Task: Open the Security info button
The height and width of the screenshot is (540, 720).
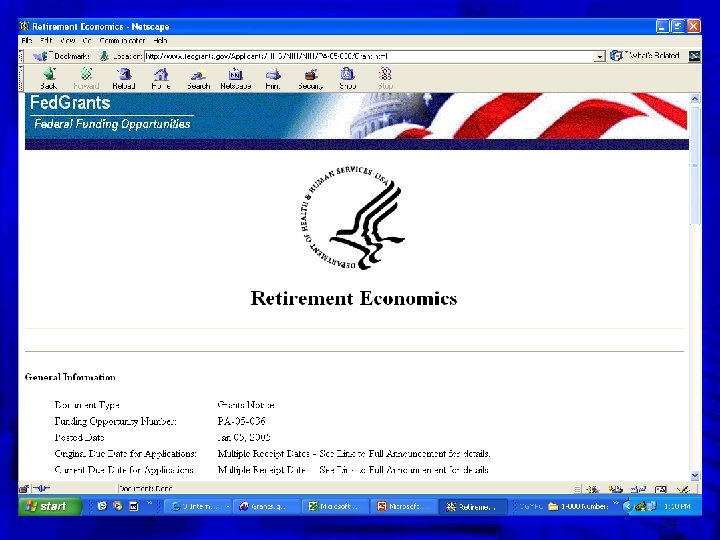Action: (x=310, y=79)
